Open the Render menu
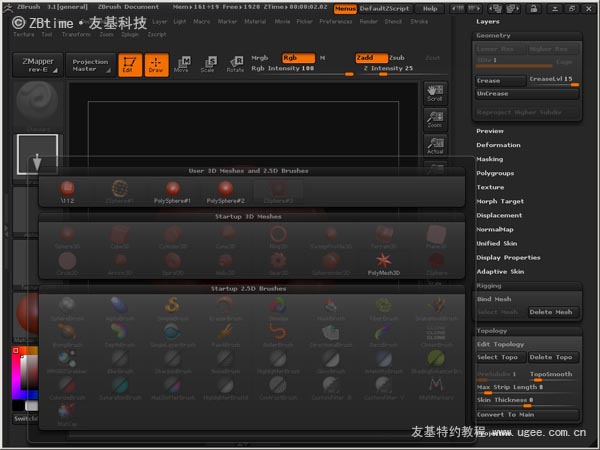 point(368,22)
